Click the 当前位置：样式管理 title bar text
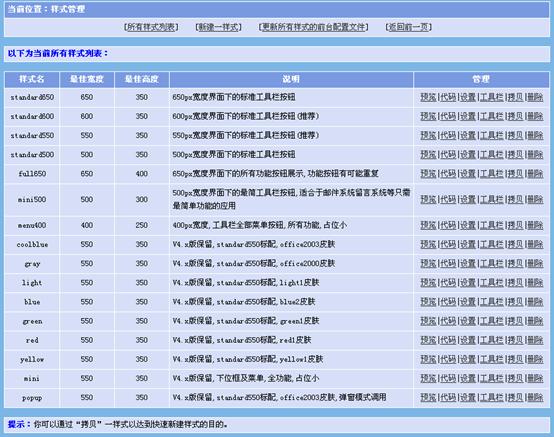This screenshot has width=554, height=437. coord(46,9)
